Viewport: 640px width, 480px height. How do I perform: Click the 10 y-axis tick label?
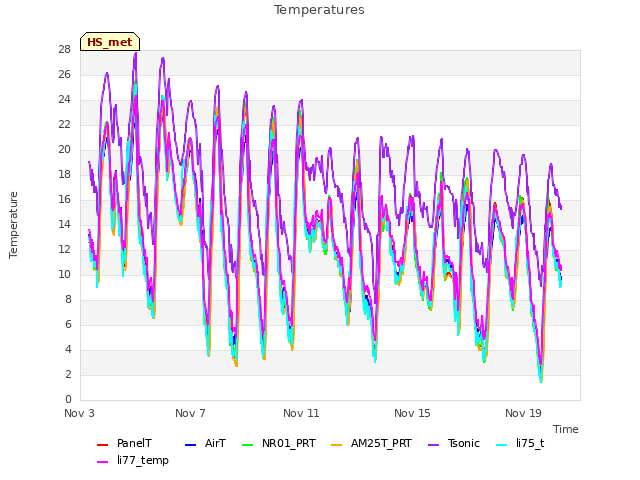pos(65,275)
